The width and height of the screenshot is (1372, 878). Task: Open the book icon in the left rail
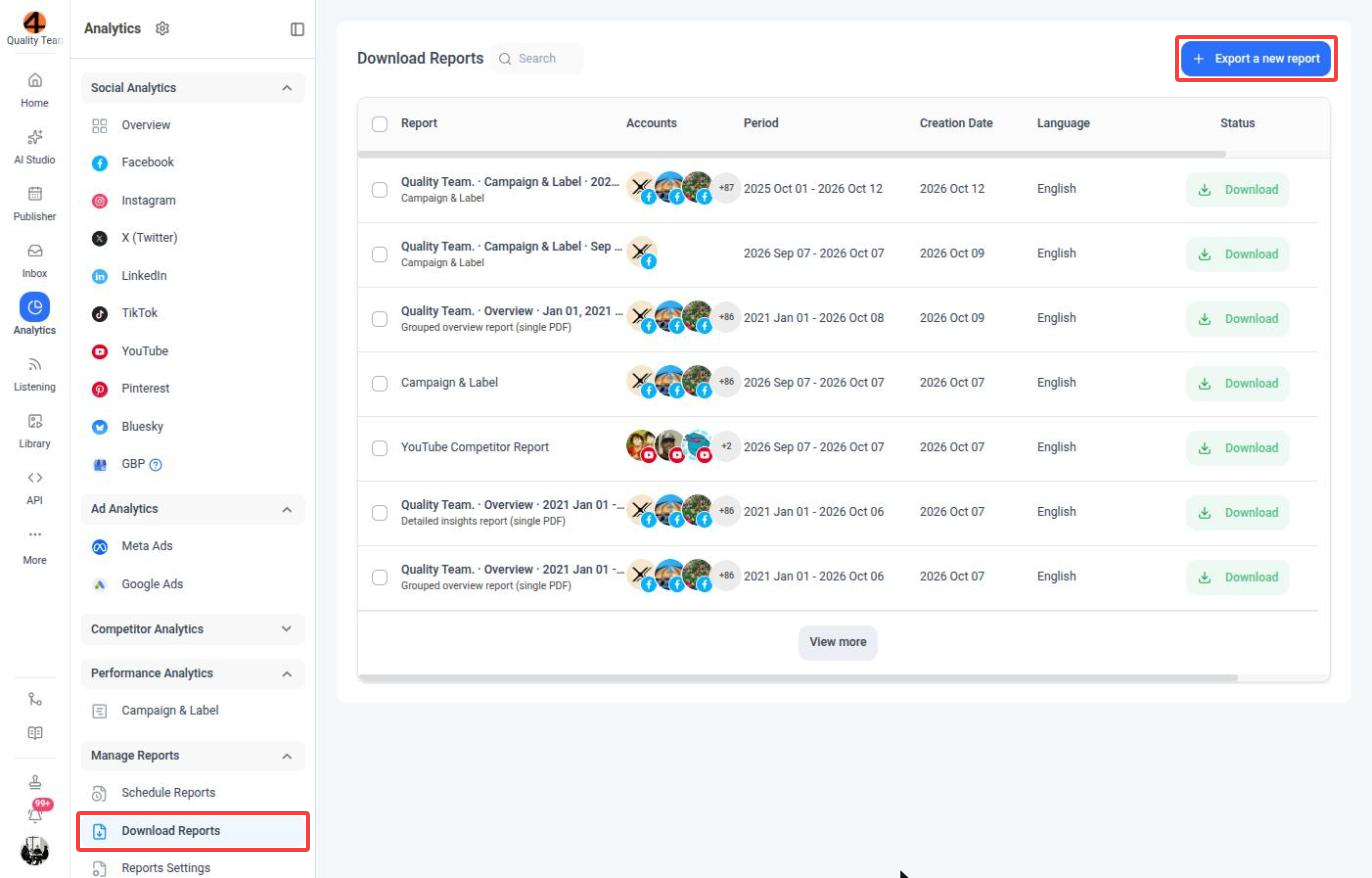(35, 733)
